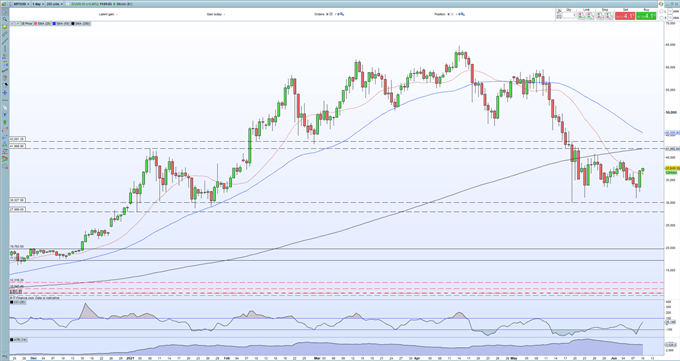This screenshot has width=680, height=361.
Task: Click the 30,027 price level label
Action: point(17,200)
